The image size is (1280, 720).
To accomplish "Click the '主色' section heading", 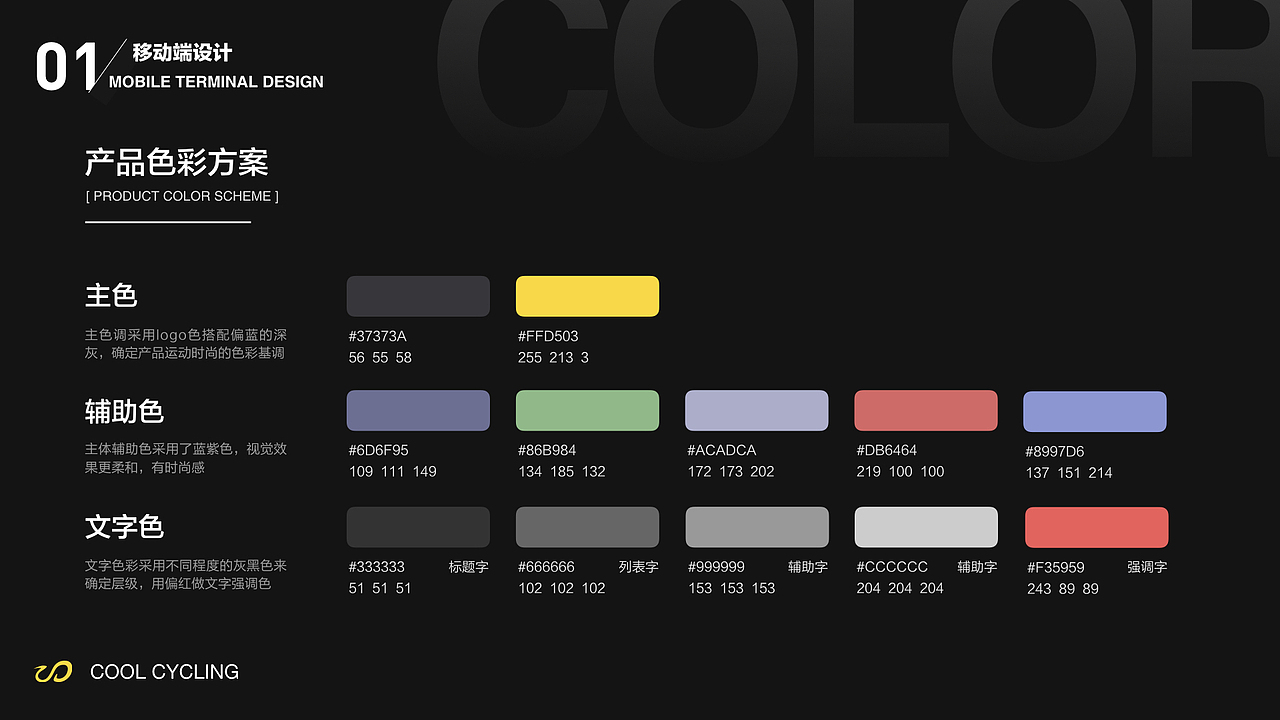I will click(x=111, y=296).
